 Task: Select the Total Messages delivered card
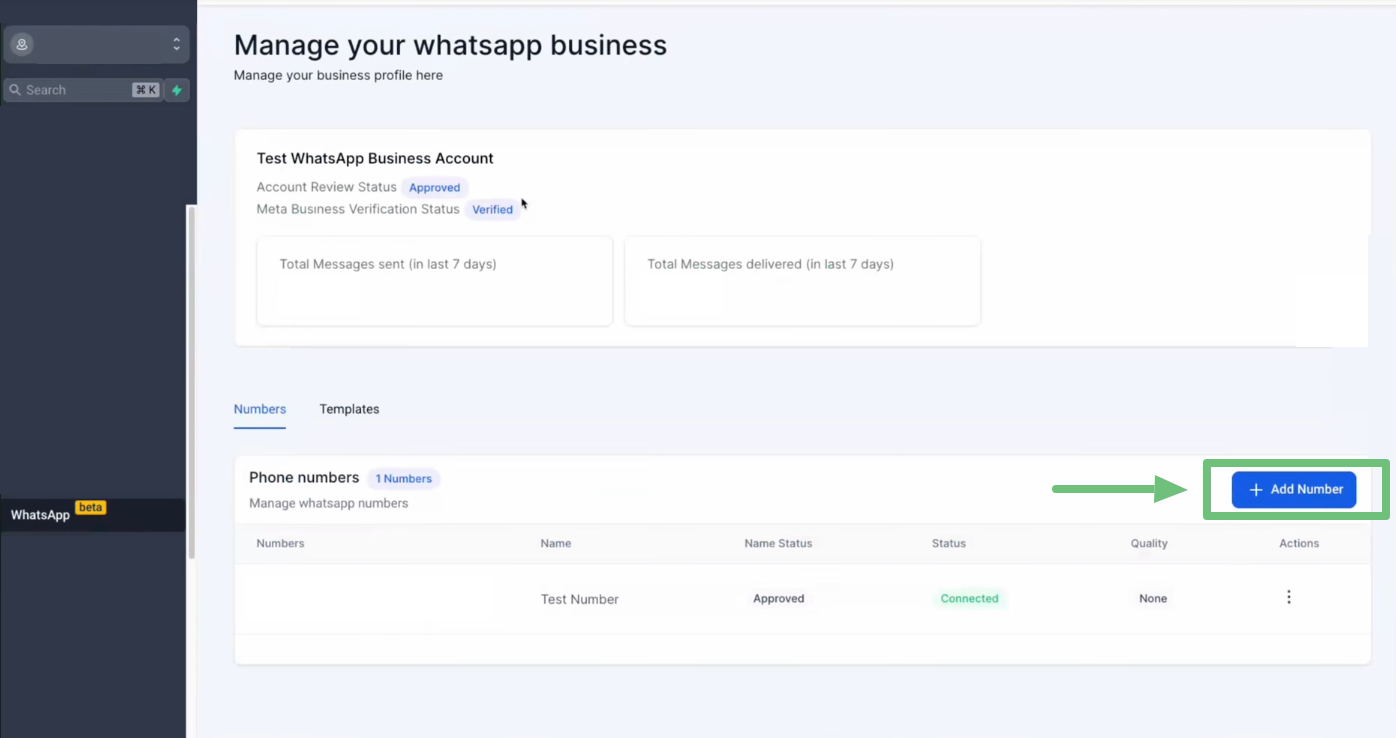click(x=803, y=281)
